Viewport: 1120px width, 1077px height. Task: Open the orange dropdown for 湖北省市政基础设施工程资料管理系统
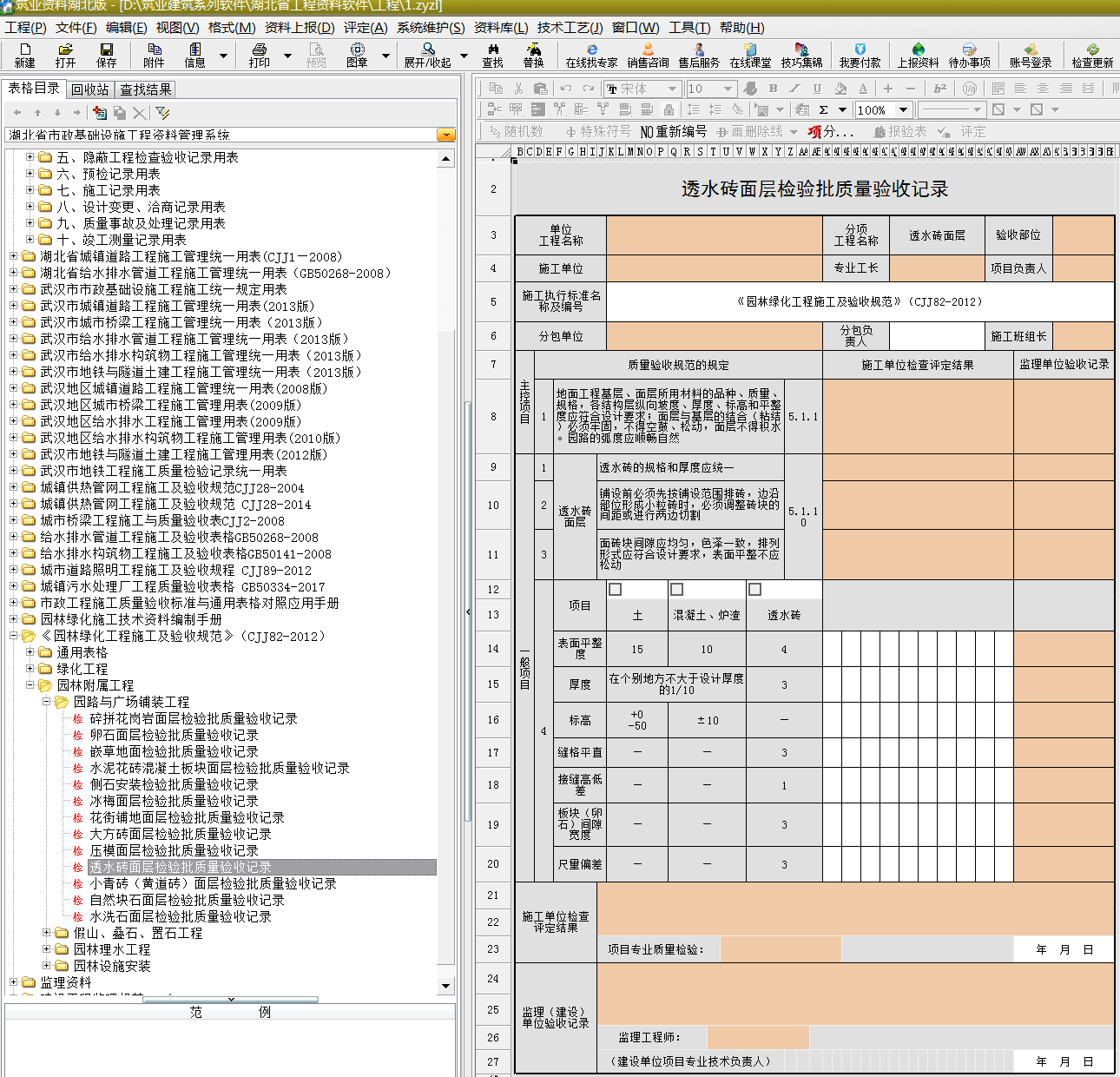tap(446, 135)
